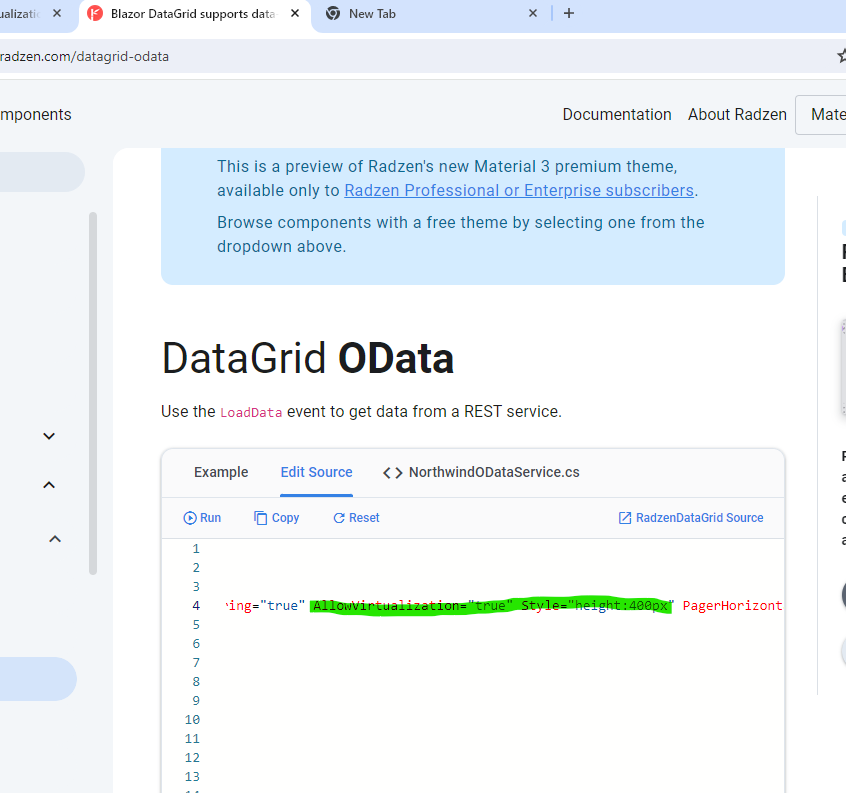This screenshot has height=793, width=846.
Task: Click the external-link icon beside RadzenDataGrid Source
Action: pyautogui.click(x=625, y=518)
